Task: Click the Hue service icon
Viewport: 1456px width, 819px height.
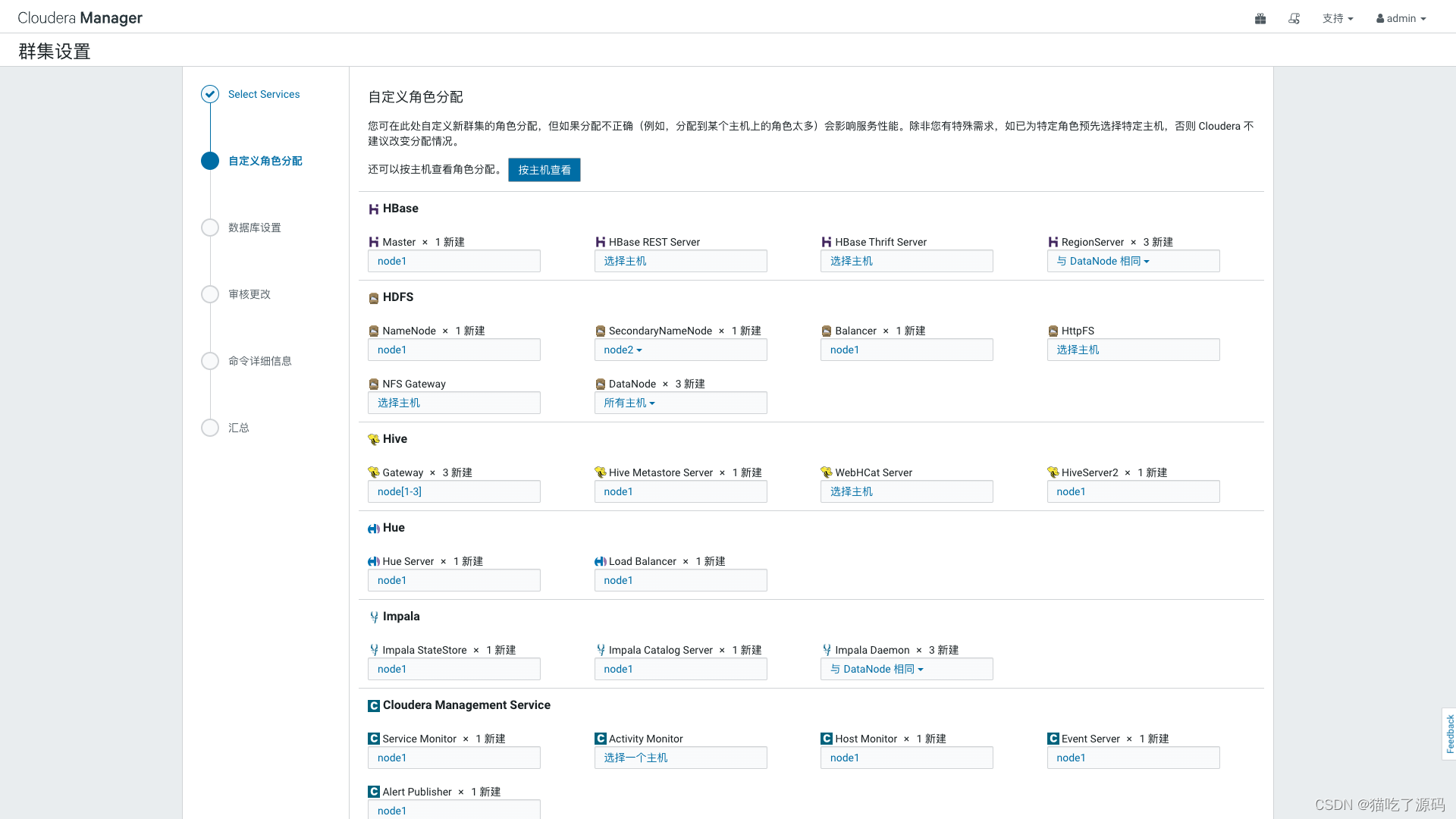Action: 374,529
